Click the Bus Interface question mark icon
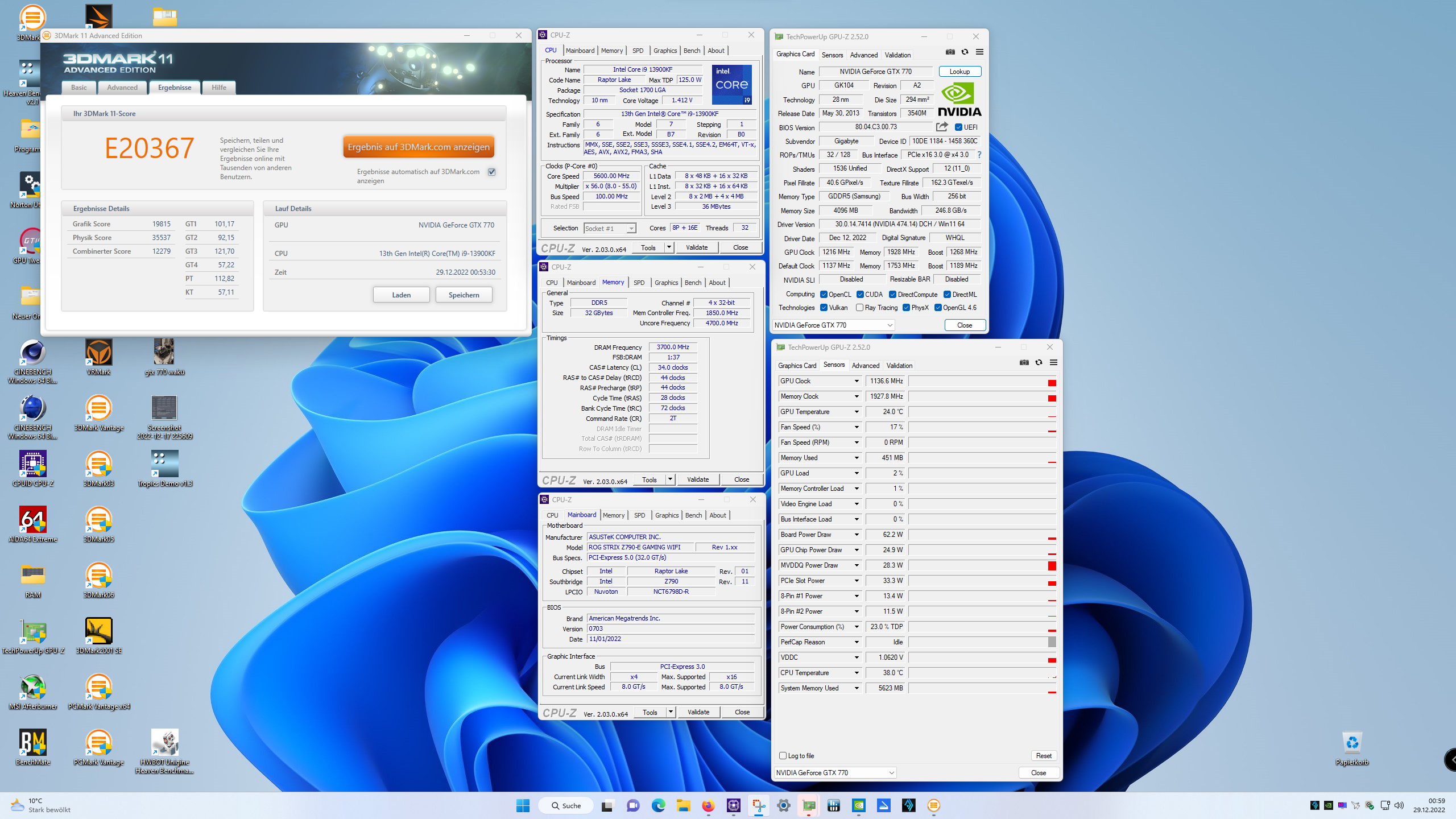 coord(979,155)
